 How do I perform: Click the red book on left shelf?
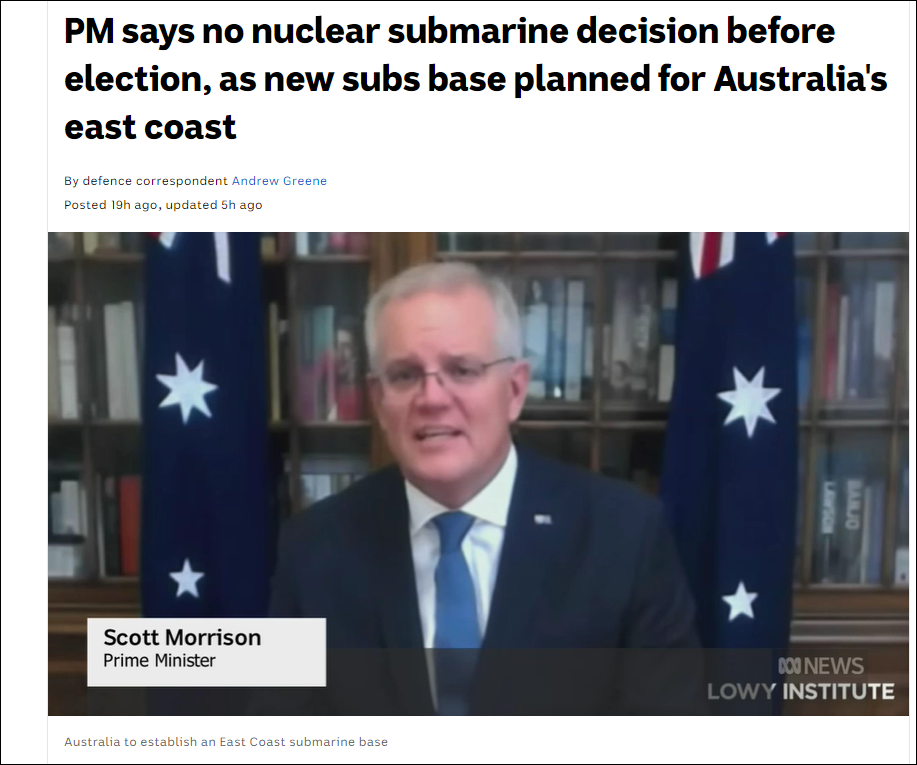(129, 525)
